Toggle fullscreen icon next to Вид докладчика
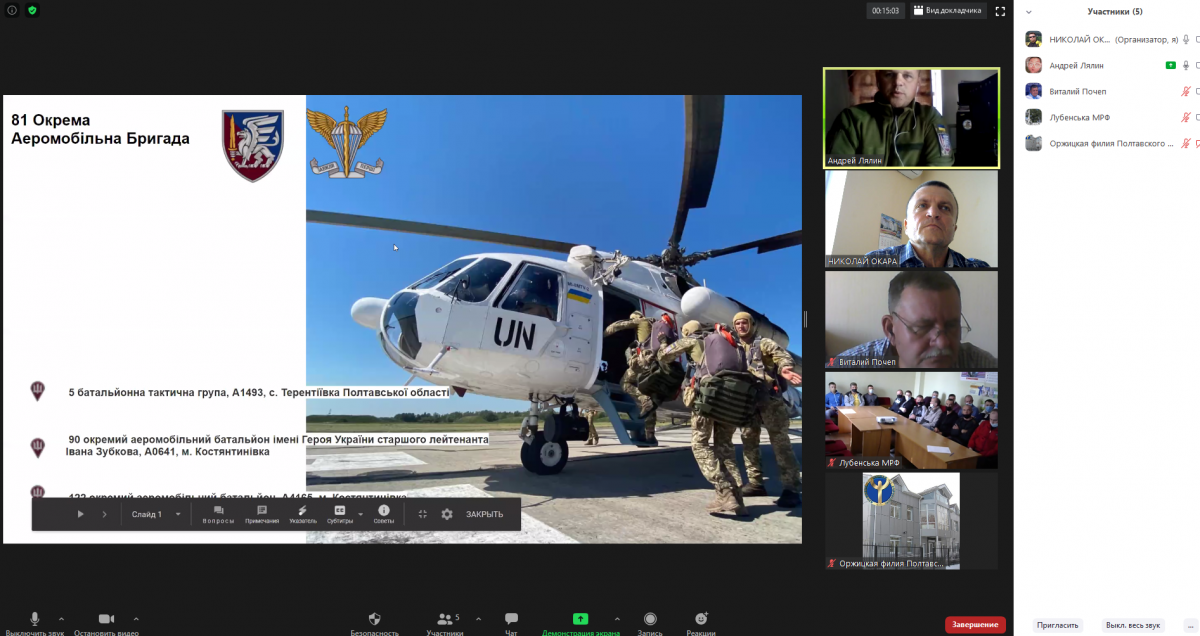1200x636 pixels. pos(999,11)
